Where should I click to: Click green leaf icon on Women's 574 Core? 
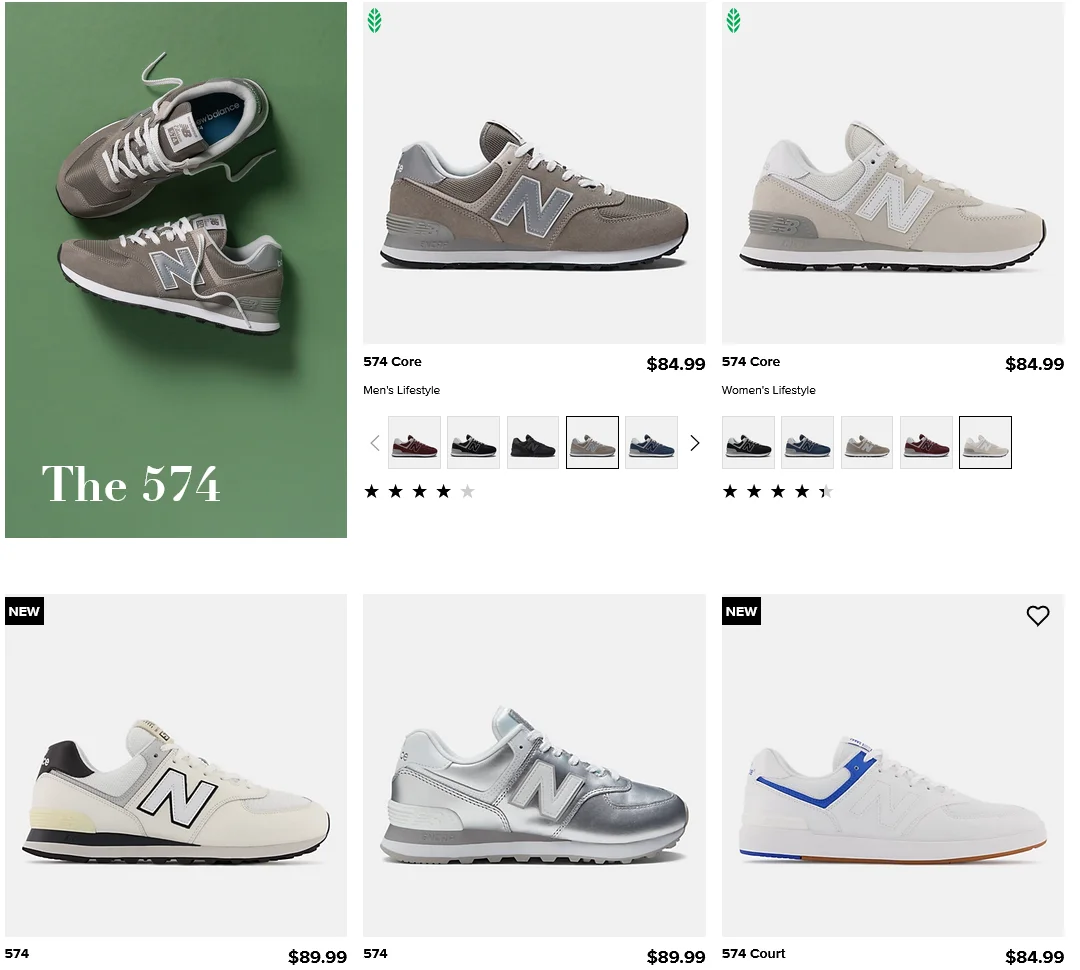point(734,21)
